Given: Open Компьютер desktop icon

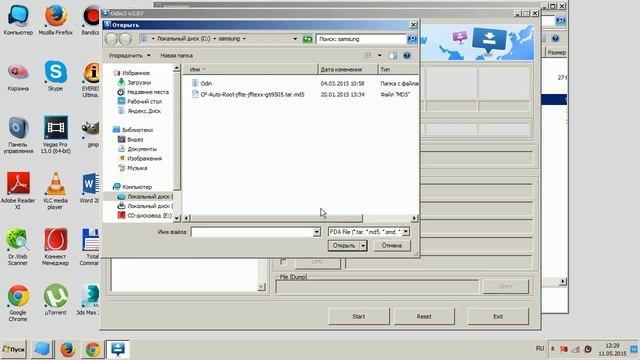Looking at the screenshot, I should (18, 20).
